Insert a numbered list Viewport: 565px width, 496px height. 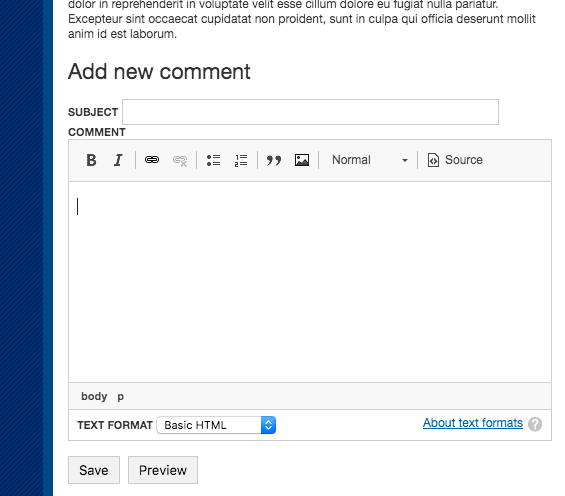[241, 160]
